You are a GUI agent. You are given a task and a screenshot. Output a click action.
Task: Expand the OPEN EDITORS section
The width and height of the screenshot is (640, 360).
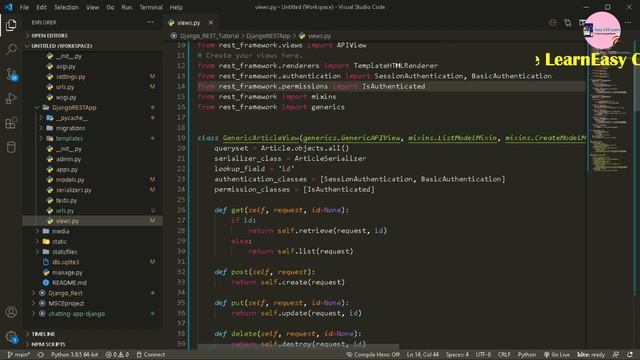pos(49,36)
